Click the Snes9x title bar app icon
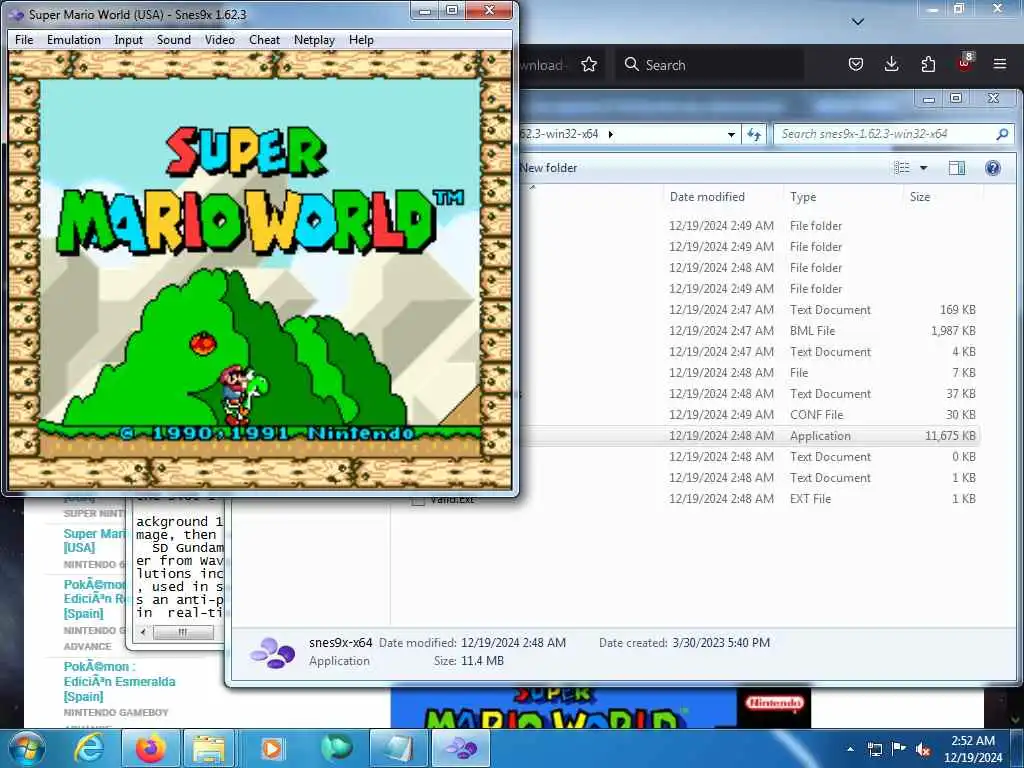 [16, 14]
